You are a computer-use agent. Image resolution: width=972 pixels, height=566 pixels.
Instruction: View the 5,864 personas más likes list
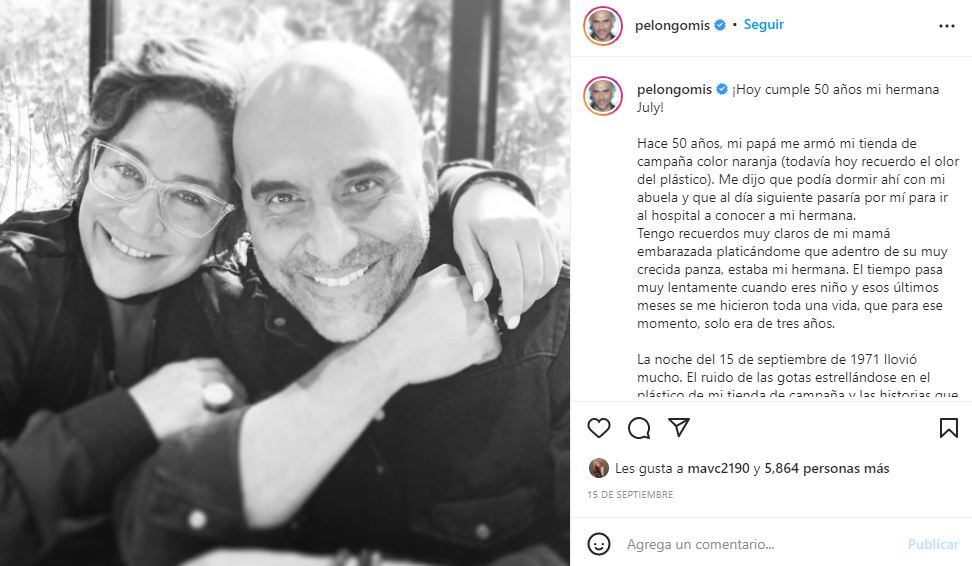click(x=827, y=469)
